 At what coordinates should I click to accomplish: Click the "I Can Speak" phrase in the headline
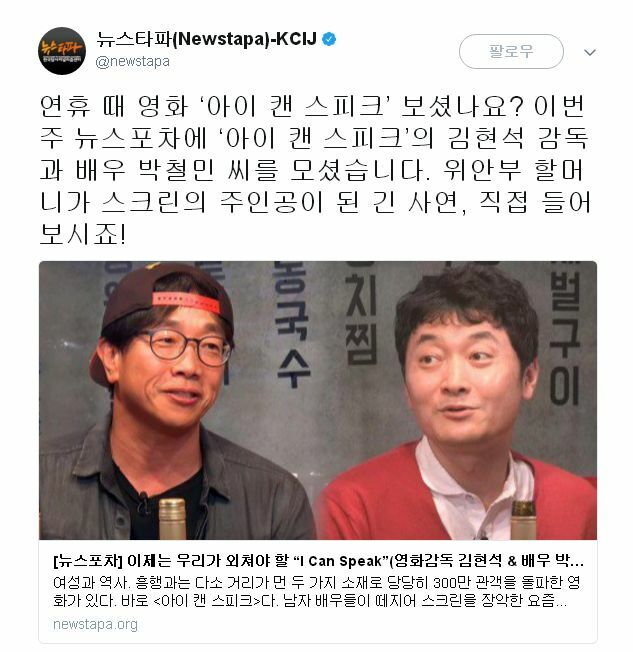pos(343,561)
